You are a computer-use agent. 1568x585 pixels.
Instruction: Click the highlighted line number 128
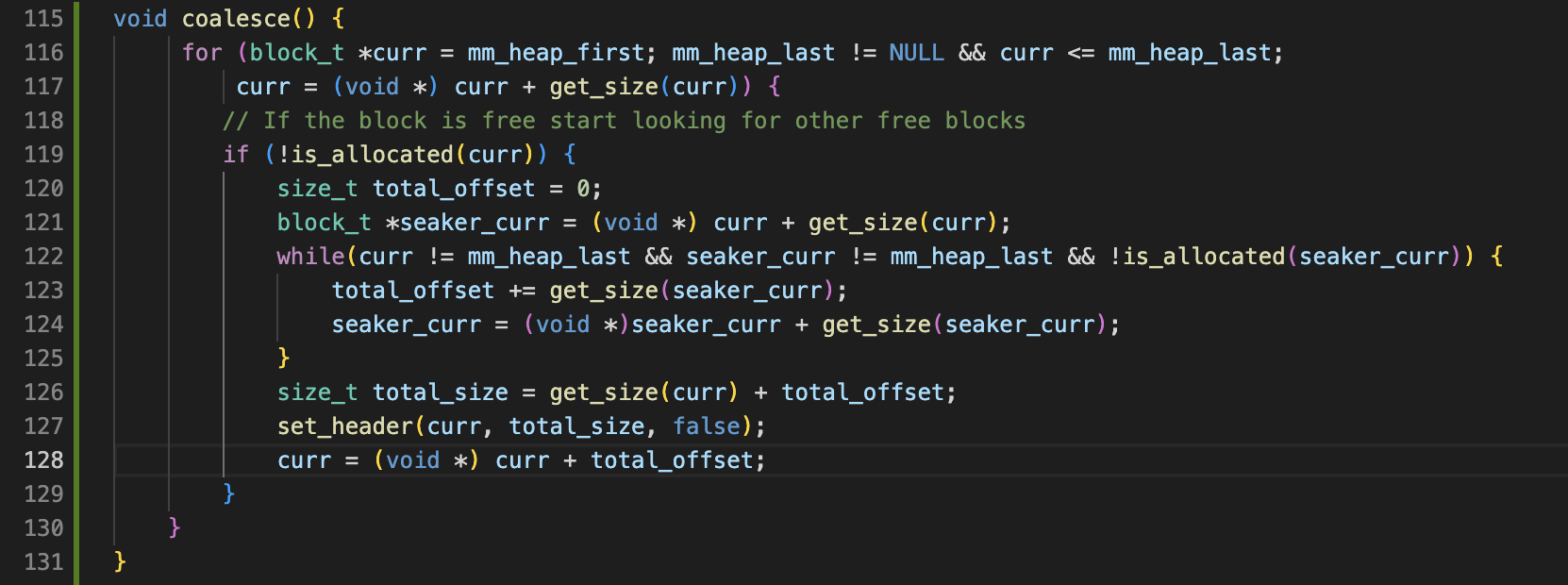pyautogui.click(x=43, y=460)
